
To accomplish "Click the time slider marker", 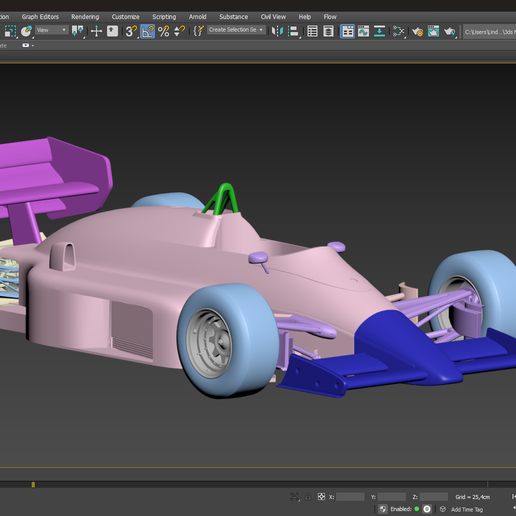I will point(33,484).
